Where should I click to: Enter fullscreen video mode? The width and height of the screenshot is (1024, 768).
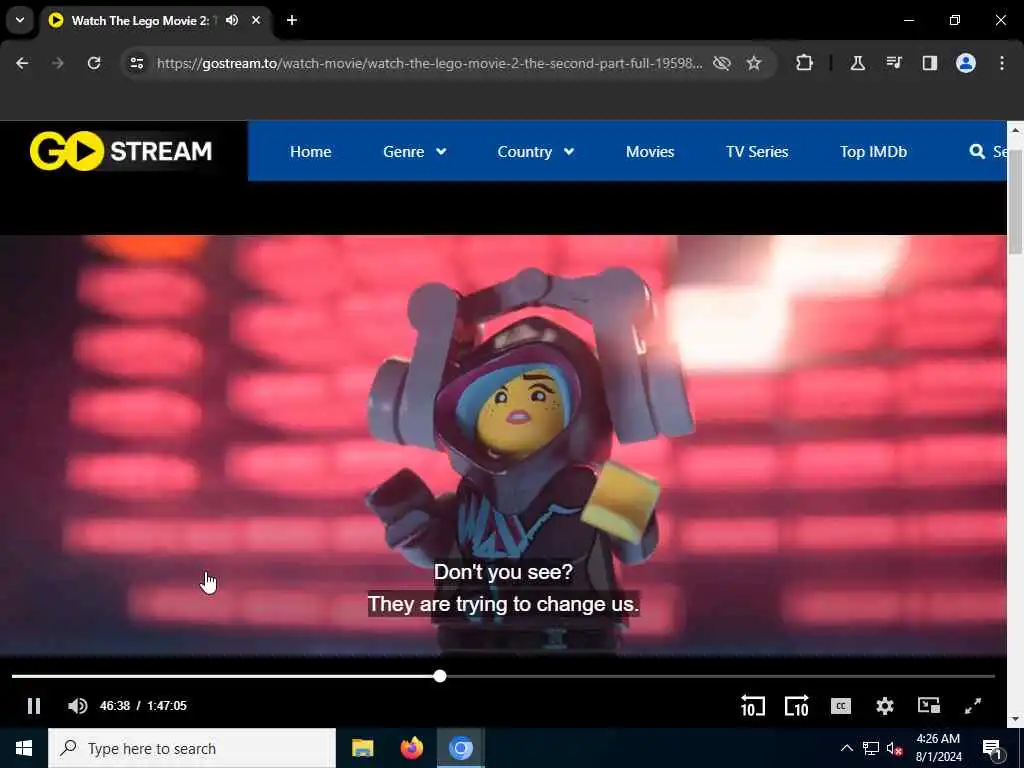(973, 706)
